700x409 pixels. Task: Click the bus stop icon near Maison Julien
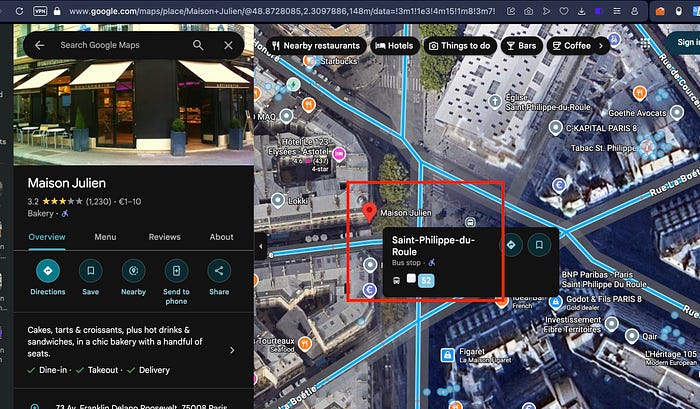470,222
